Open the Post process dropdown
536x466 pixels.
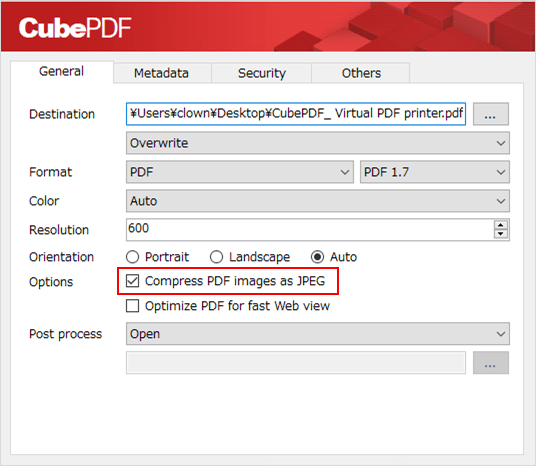tap(318, 333)
